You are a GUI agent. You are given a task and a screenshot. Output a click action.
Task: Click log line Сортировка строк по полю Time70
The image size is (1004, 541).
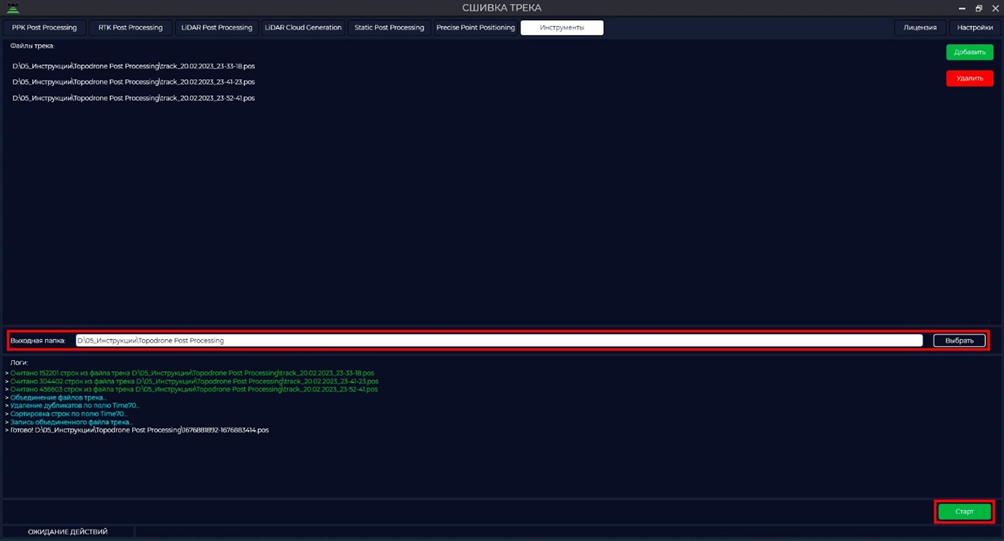pos(67,414)
